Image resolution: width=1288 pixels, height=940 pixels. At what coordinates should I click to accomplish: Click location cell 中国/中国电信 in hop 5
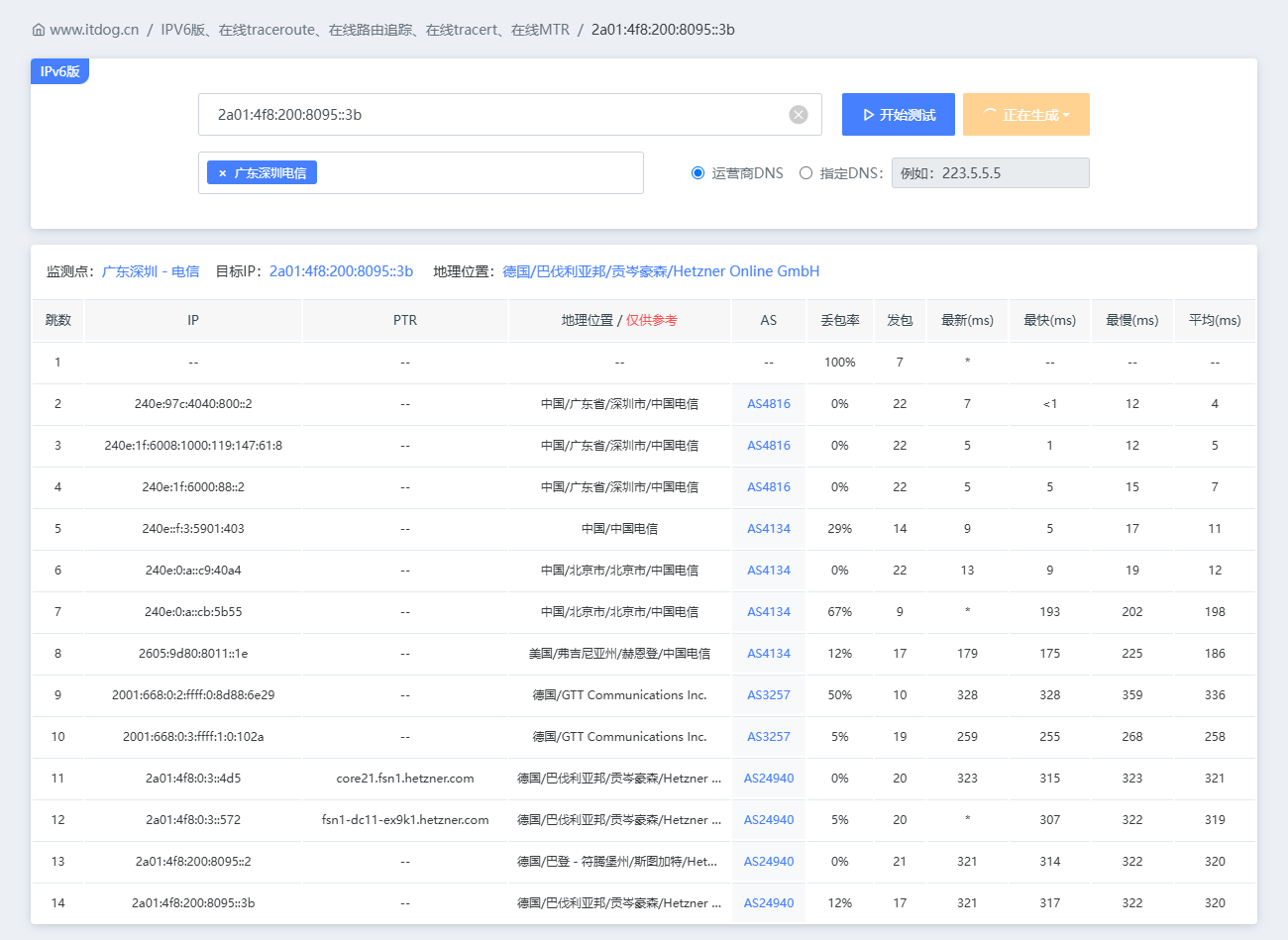(619, 529)
